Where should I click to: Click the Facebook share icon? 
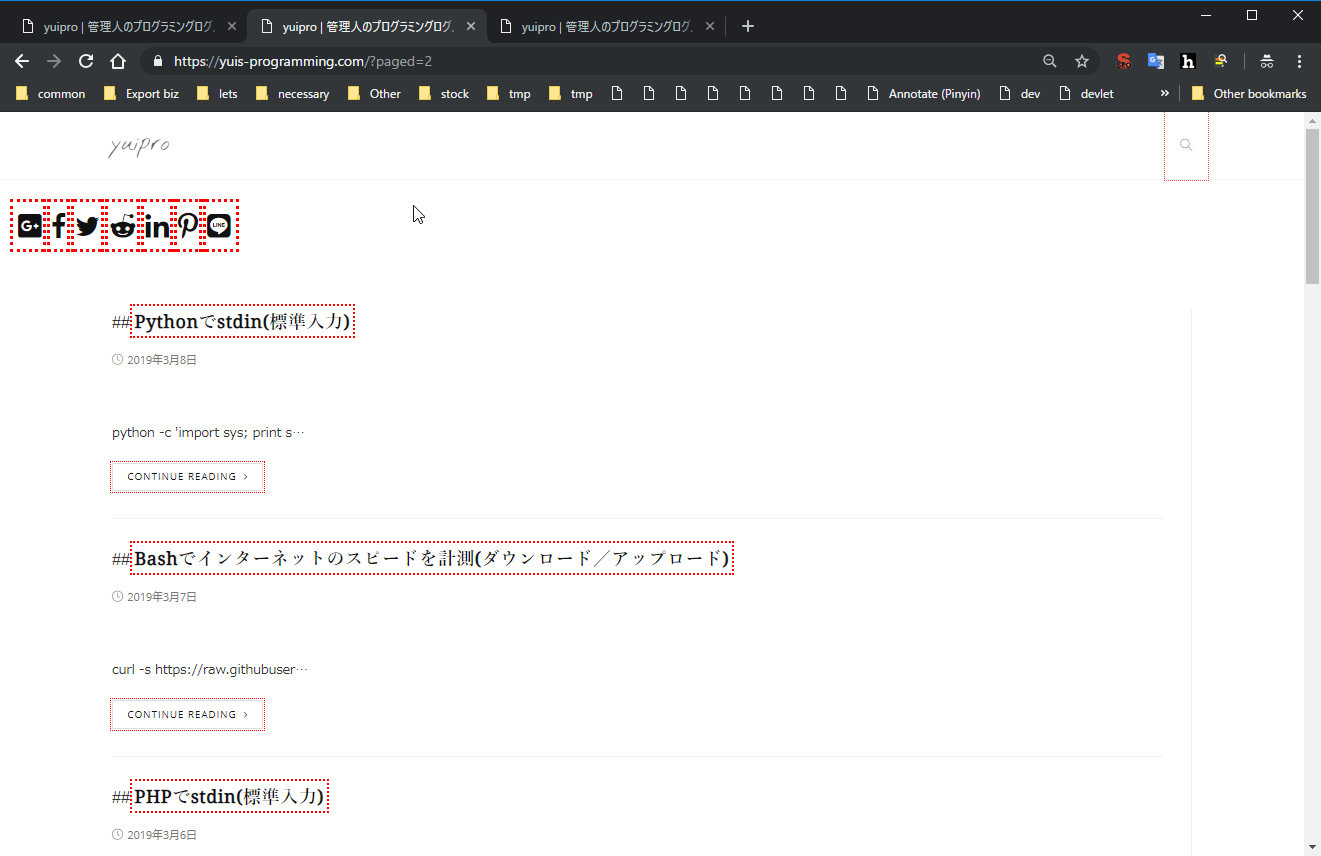[x=59, y=226]
